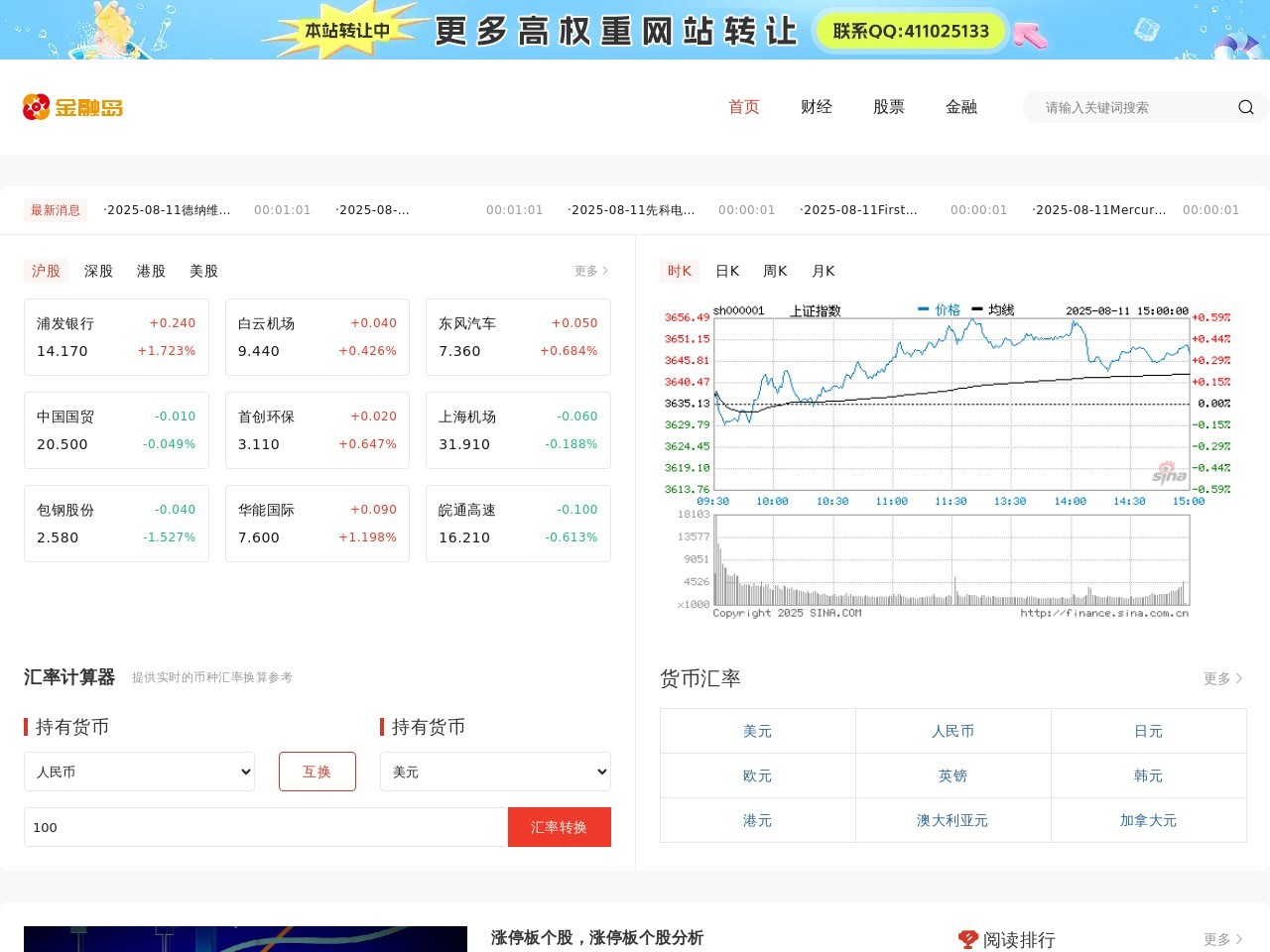Screen dimensions: 1270x952
Task: Click the 金融岛 site logo
Action: click(x=71, y=107)
